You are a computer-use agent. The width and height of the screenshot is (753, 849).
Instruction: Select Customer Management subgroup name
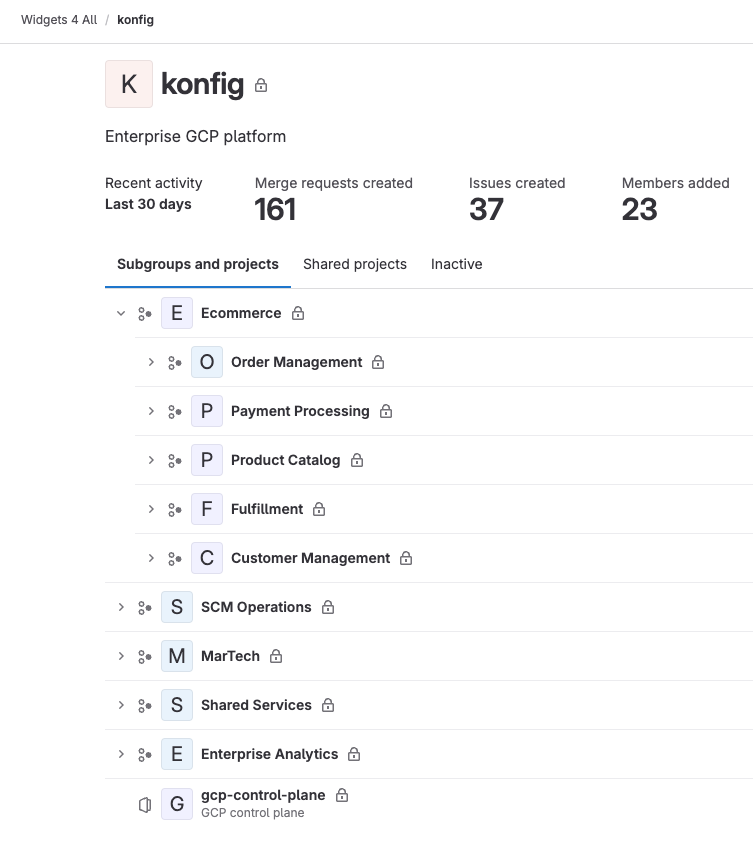point(309,558)
